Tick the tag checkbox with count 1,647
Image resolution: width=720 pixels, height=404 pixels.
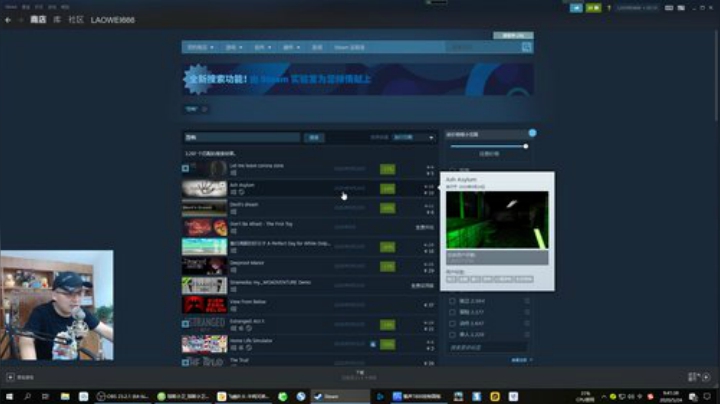(x=452, y=323)
